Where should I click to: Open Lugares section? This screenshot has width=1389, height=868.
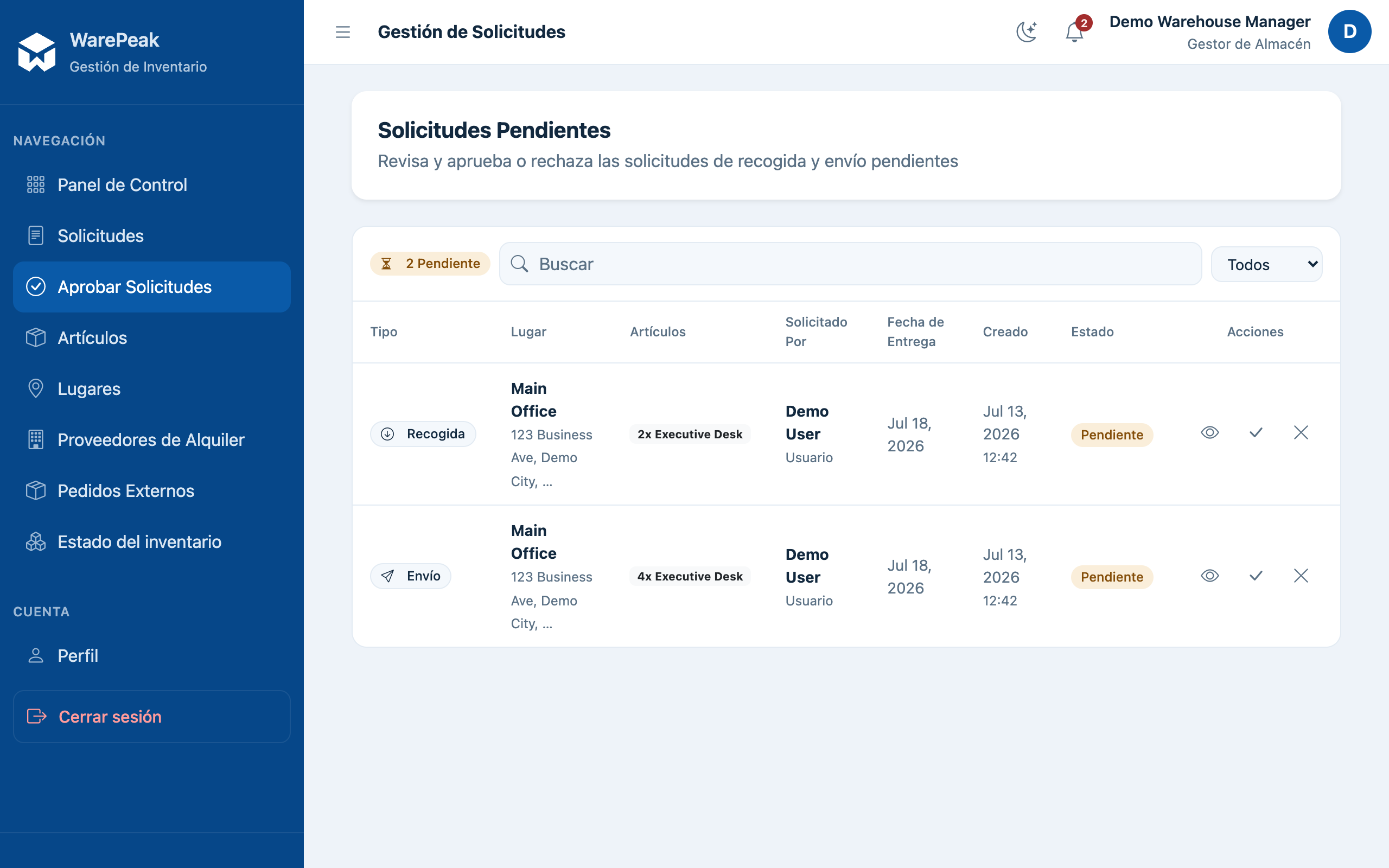(x=151, y=388)
